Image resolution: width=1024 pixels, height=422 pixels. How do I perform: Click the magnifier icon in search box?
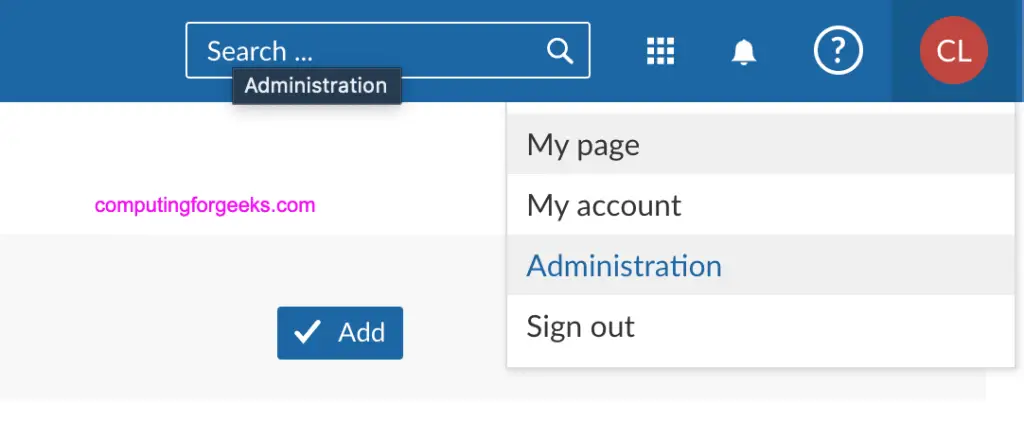click(560, 50)
